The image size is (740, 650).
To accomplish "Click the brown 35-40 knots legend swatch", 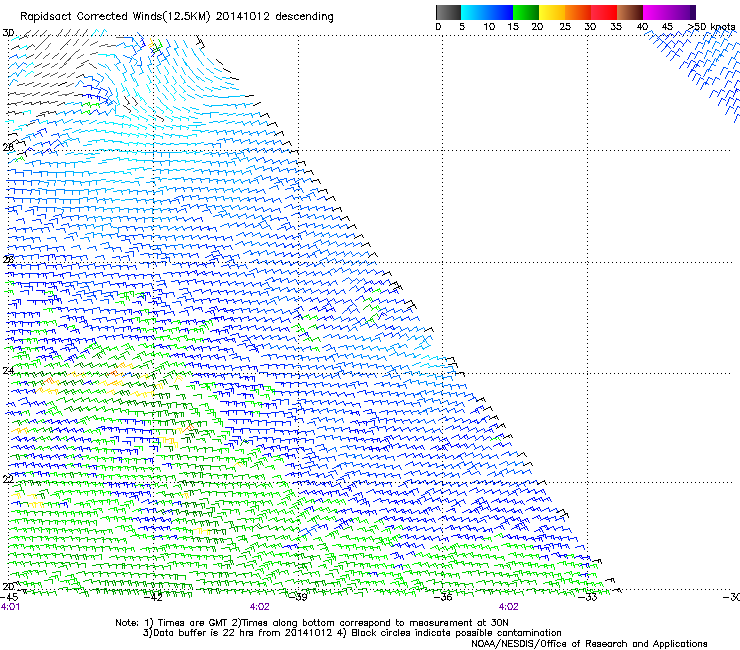I will pyautogui.click(x=630, y=12).
